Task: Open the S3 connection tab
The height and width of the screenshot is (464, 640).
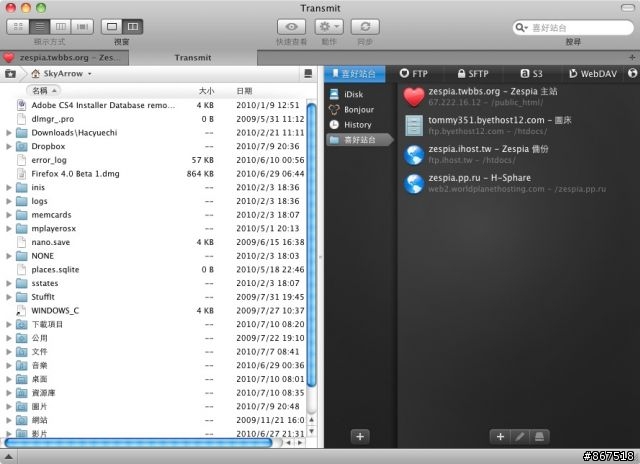Action: click(531, 74)
